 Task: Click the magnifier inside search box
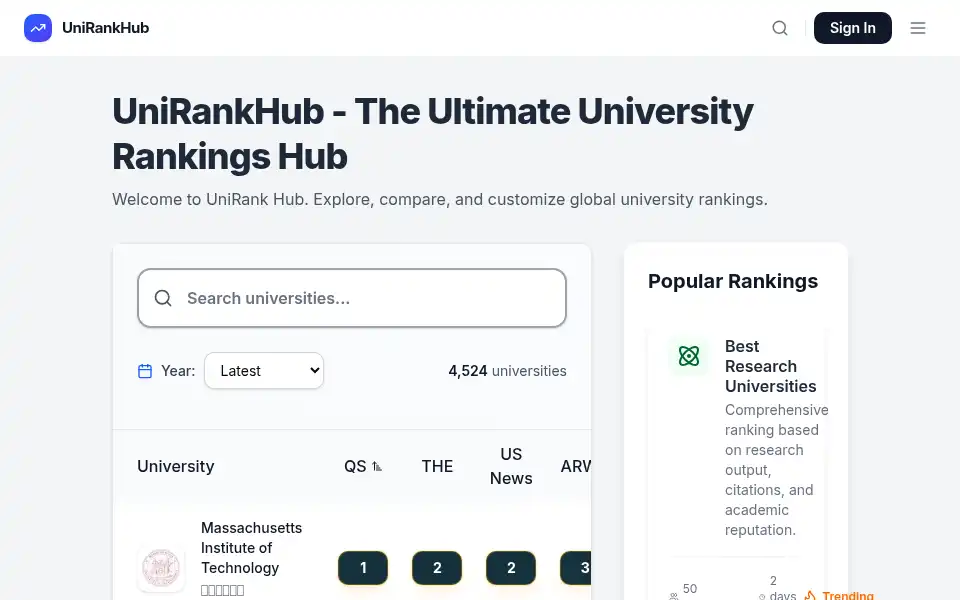pyautogui.click(x=163, y=298)
